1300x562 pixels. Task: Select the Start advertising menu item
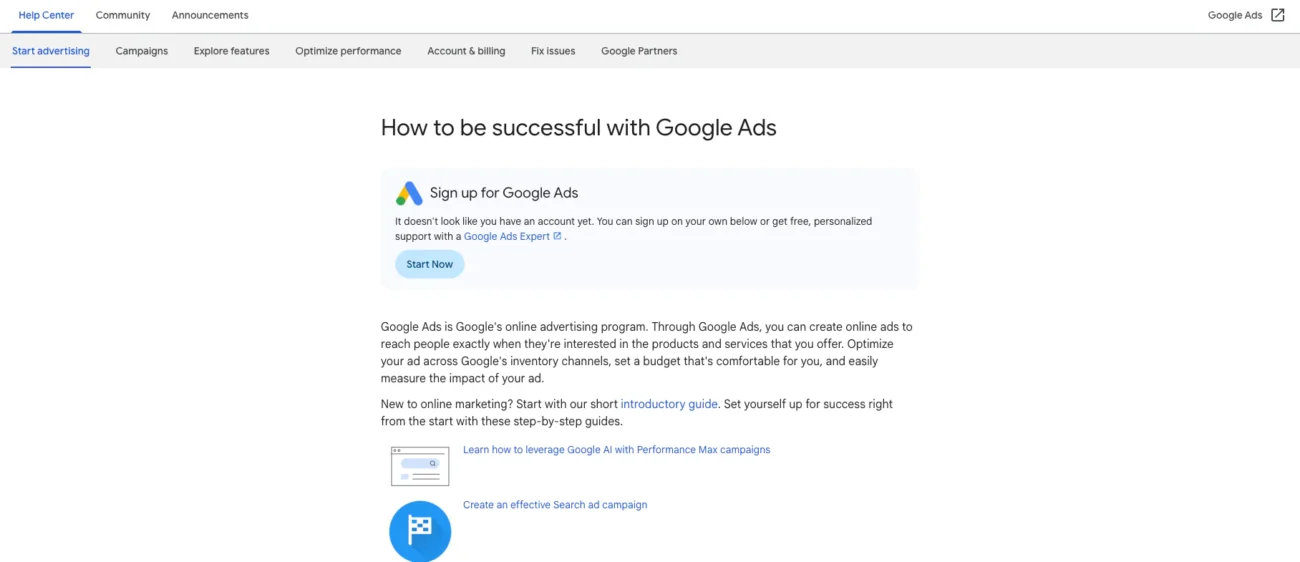click(51, 51)
